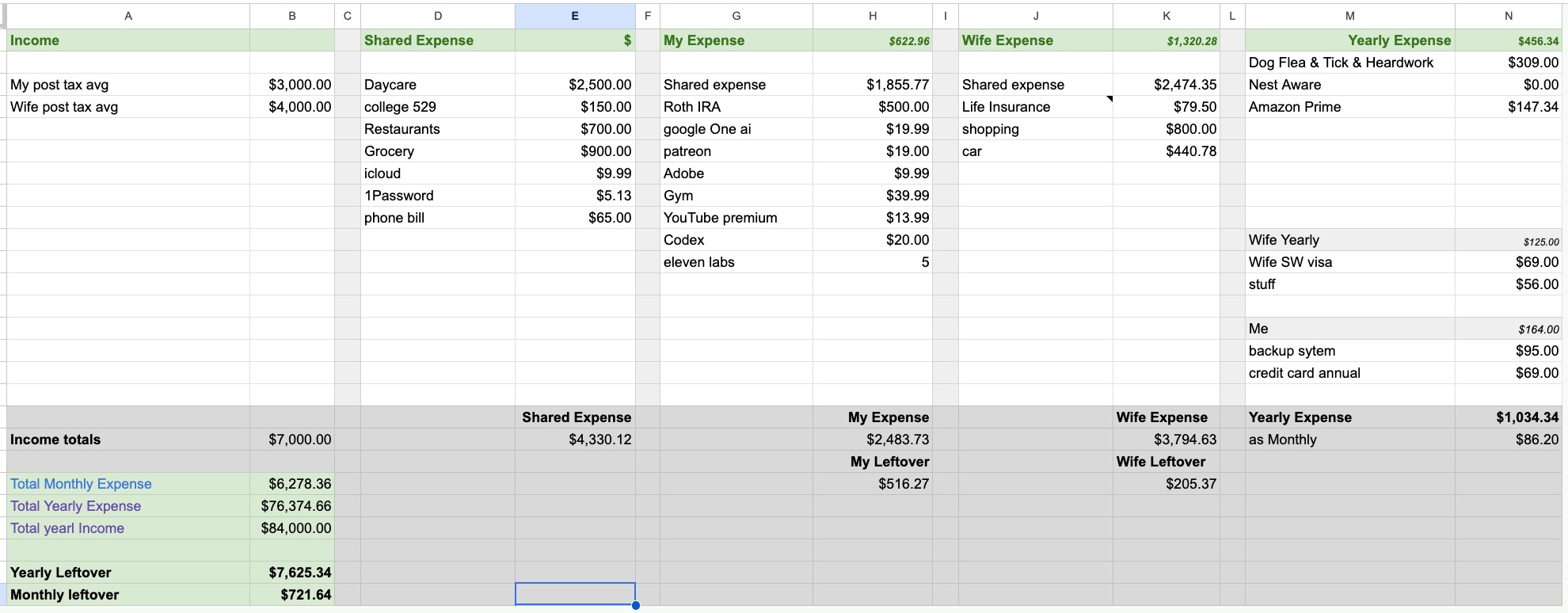The width and height of the screenshot is (1568, 613).
Task: Click the $1,034.34 Yearly Expense total
Action: click(1509, 417)
